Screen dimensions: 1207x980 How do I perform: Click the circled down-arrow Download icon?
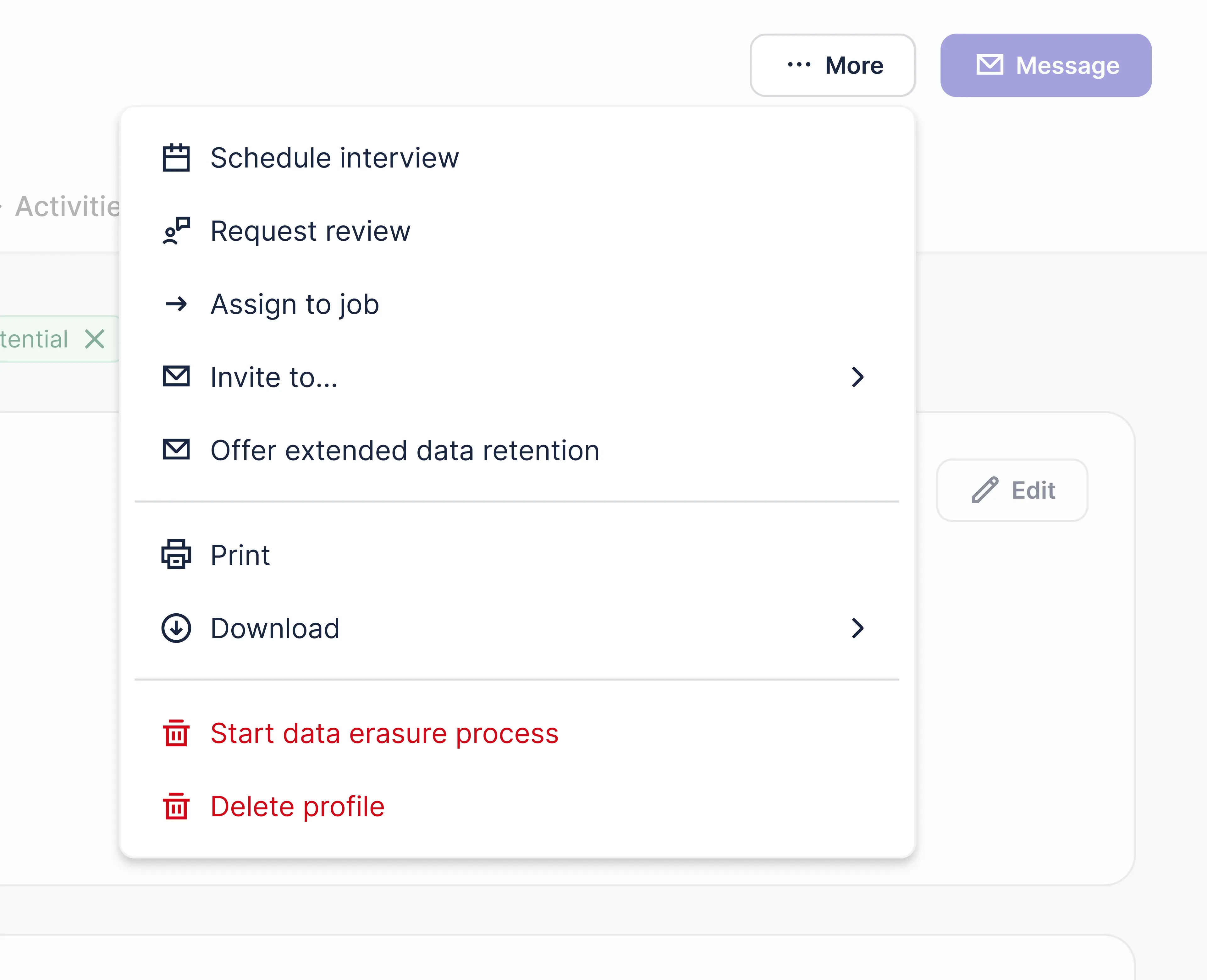(176, 628)
